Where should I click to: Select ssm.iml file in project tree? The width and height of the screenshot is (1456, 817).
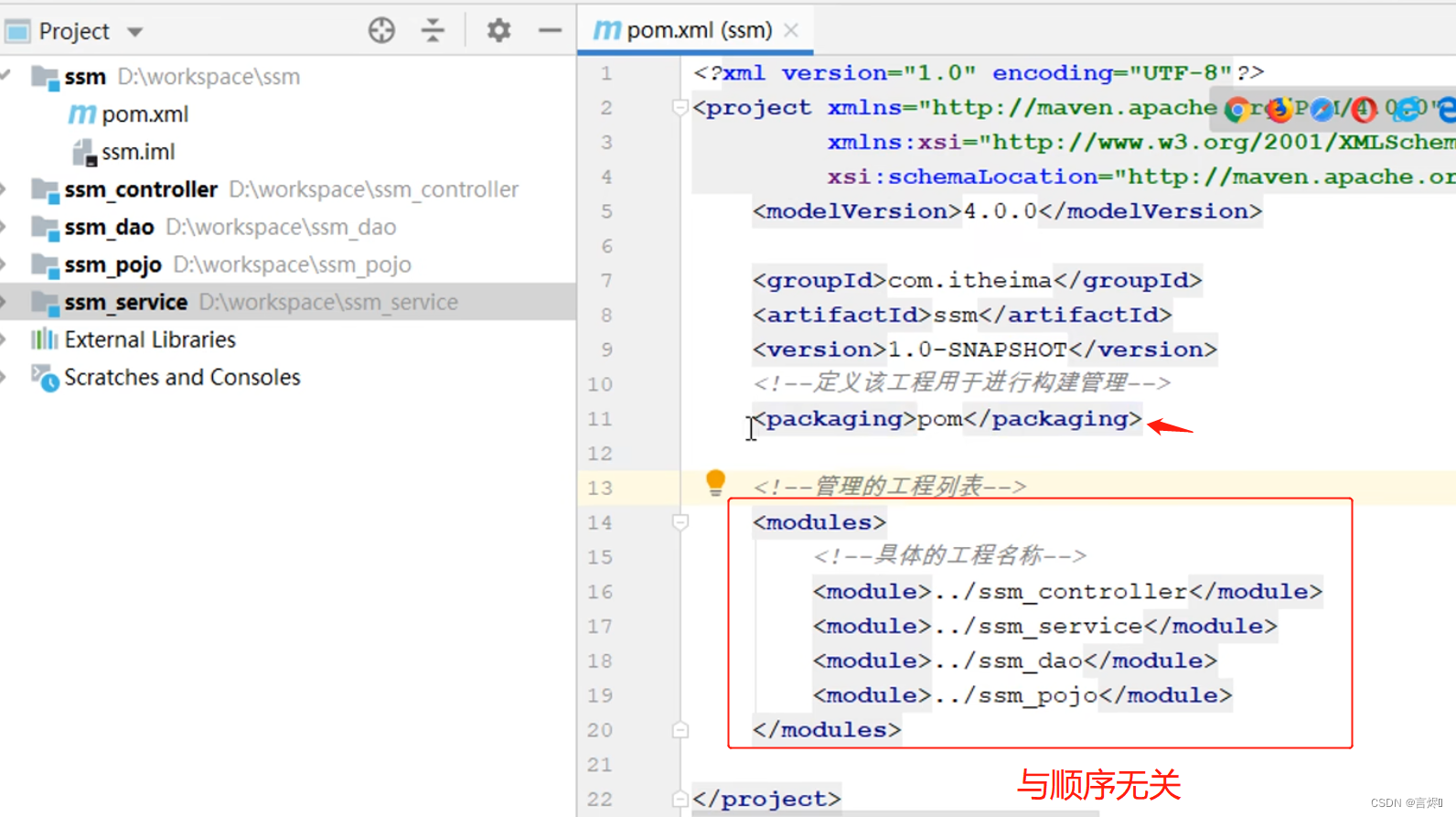pos(138,152)
